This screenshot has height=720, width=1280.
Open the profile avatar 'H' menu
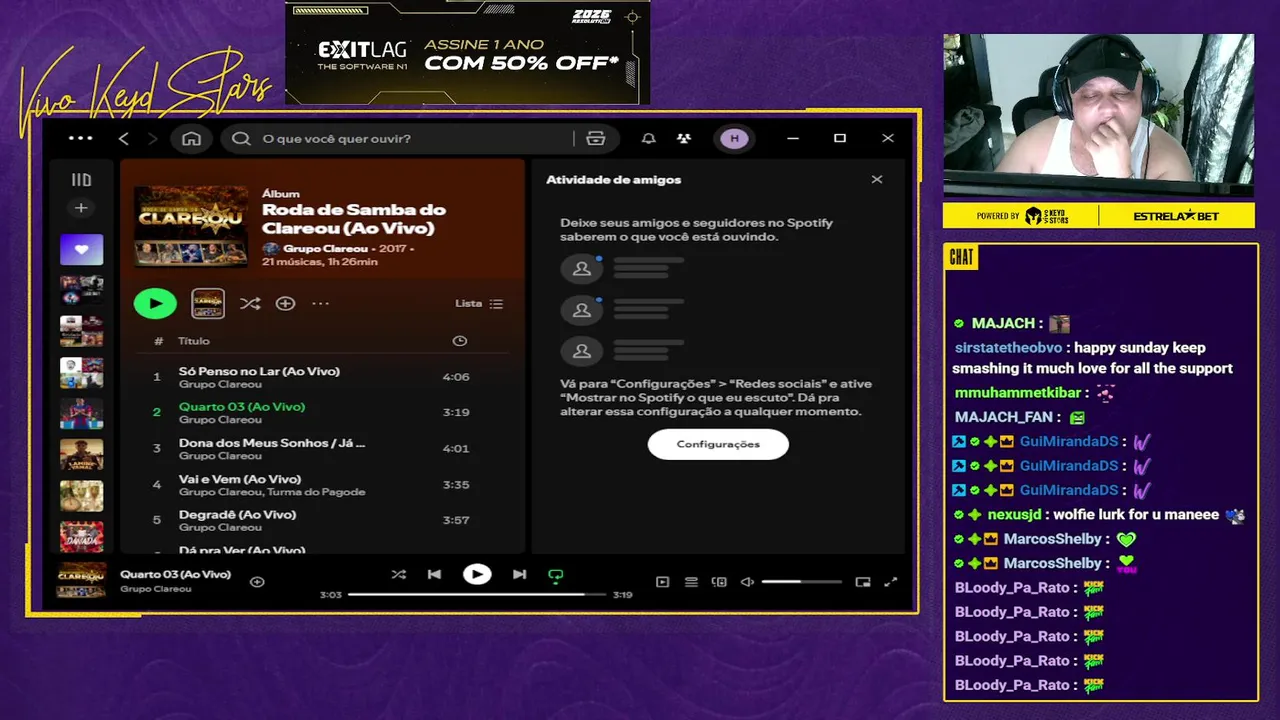734,138
